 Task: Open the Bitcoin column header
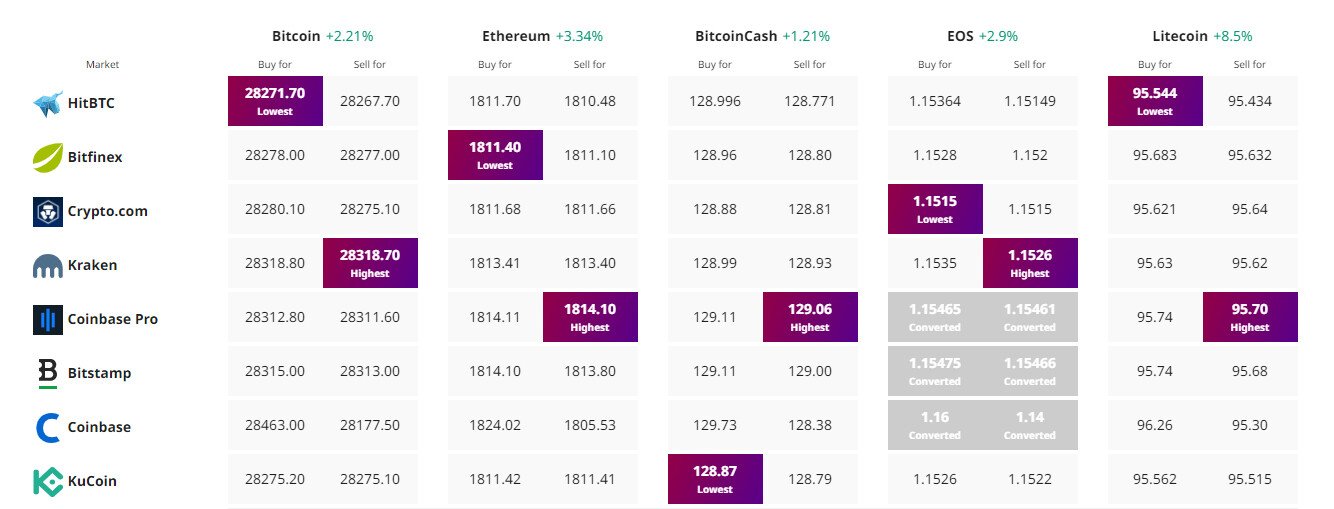click(x=296, y=36)
